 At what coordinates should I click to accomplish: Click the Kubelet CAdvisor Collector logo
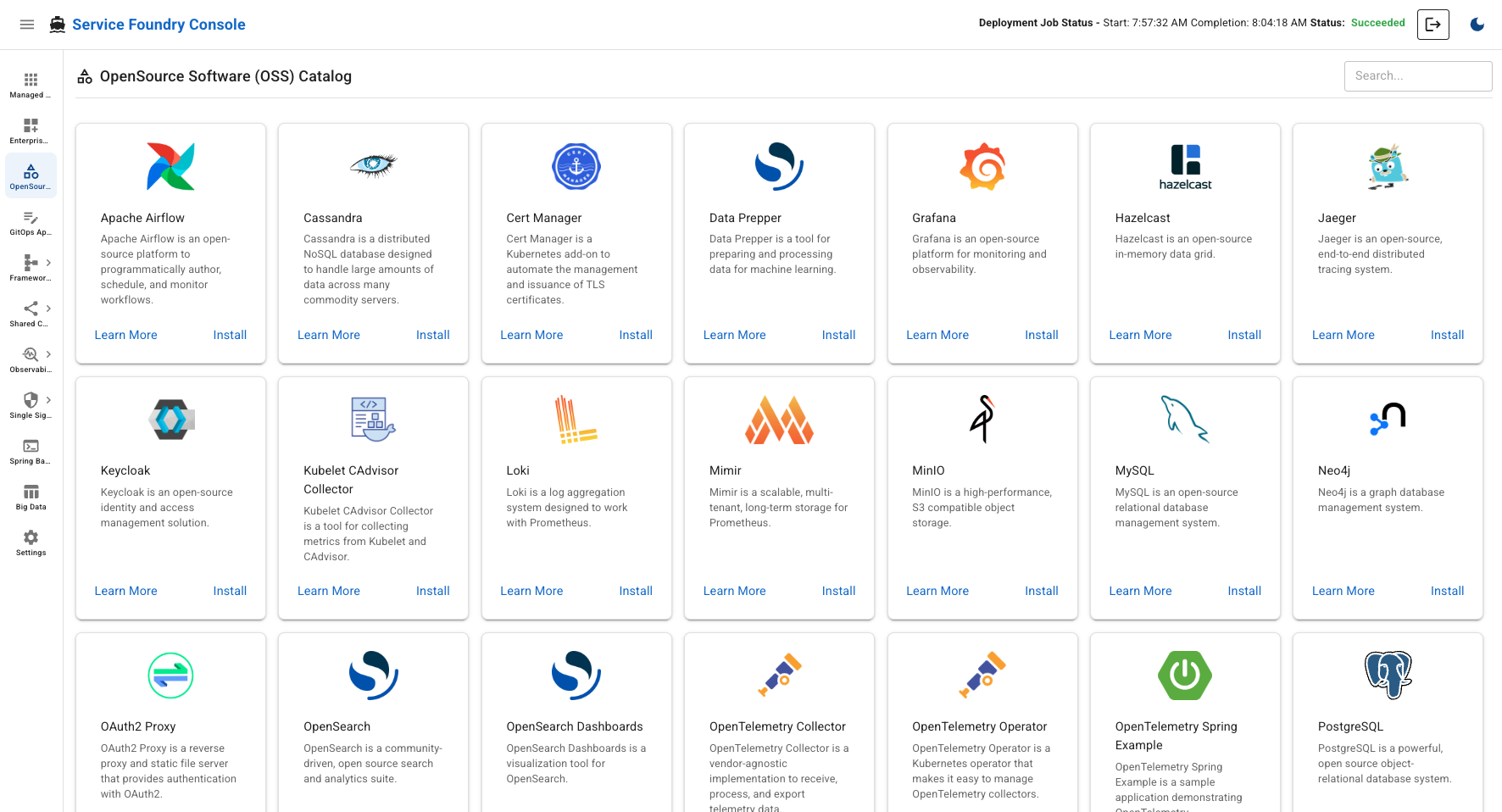(x=374, y=419)
